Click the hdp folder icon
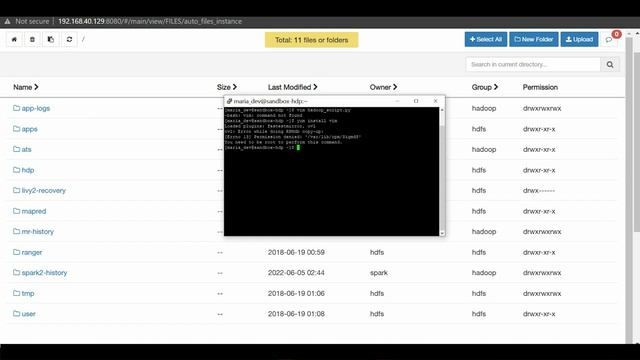Viewport: 640px width, 360px height. point(16,170)
